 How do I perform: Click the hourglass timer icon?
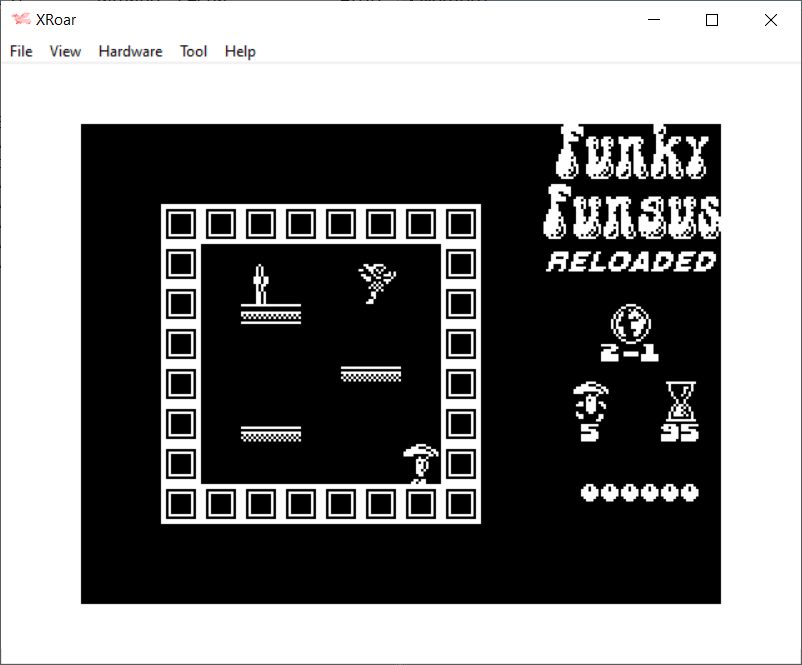point(680,401)
